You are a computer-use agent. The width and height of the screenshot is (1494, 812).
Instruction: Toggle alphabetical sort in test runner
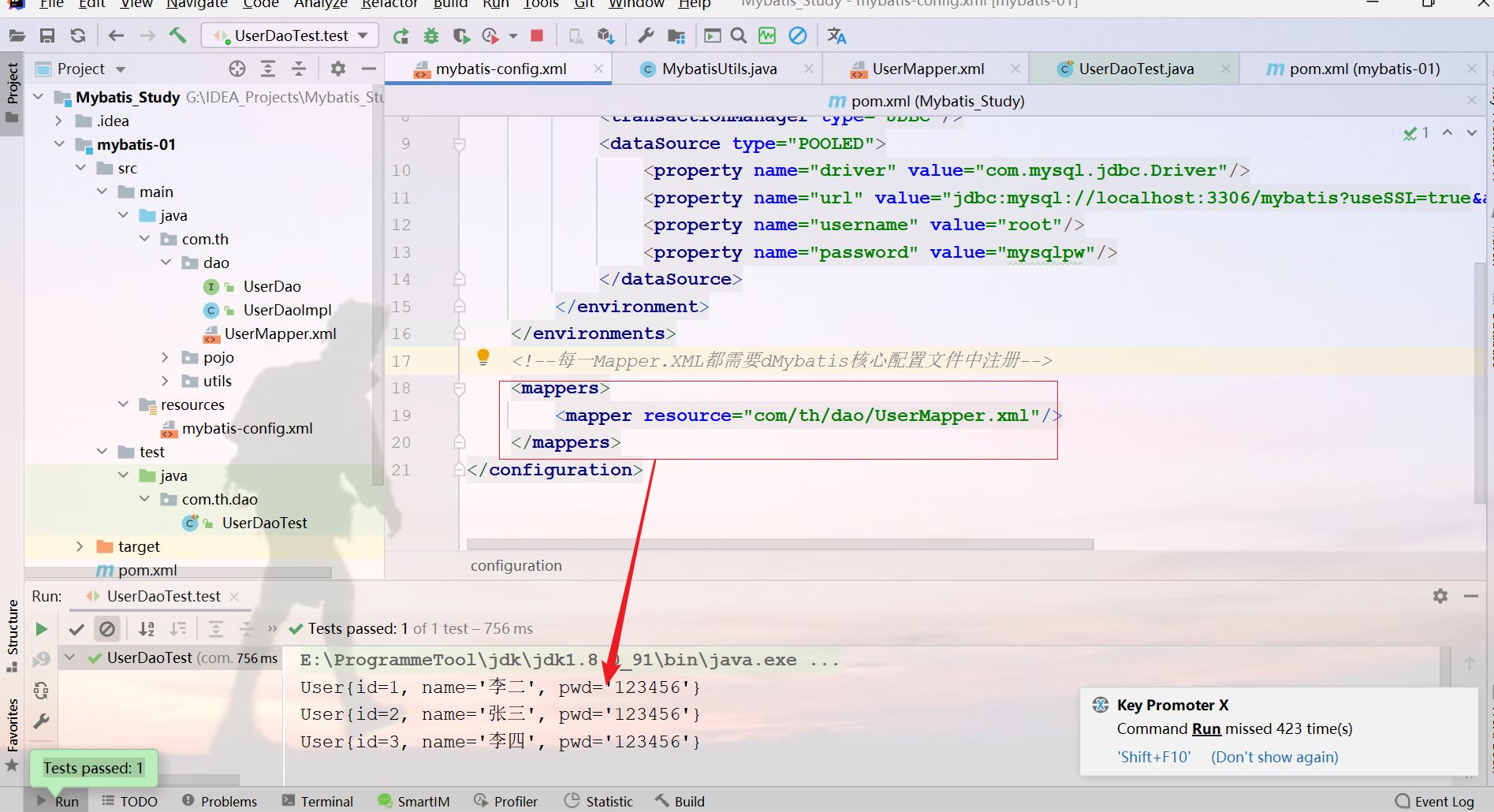[x=147, y=628]
